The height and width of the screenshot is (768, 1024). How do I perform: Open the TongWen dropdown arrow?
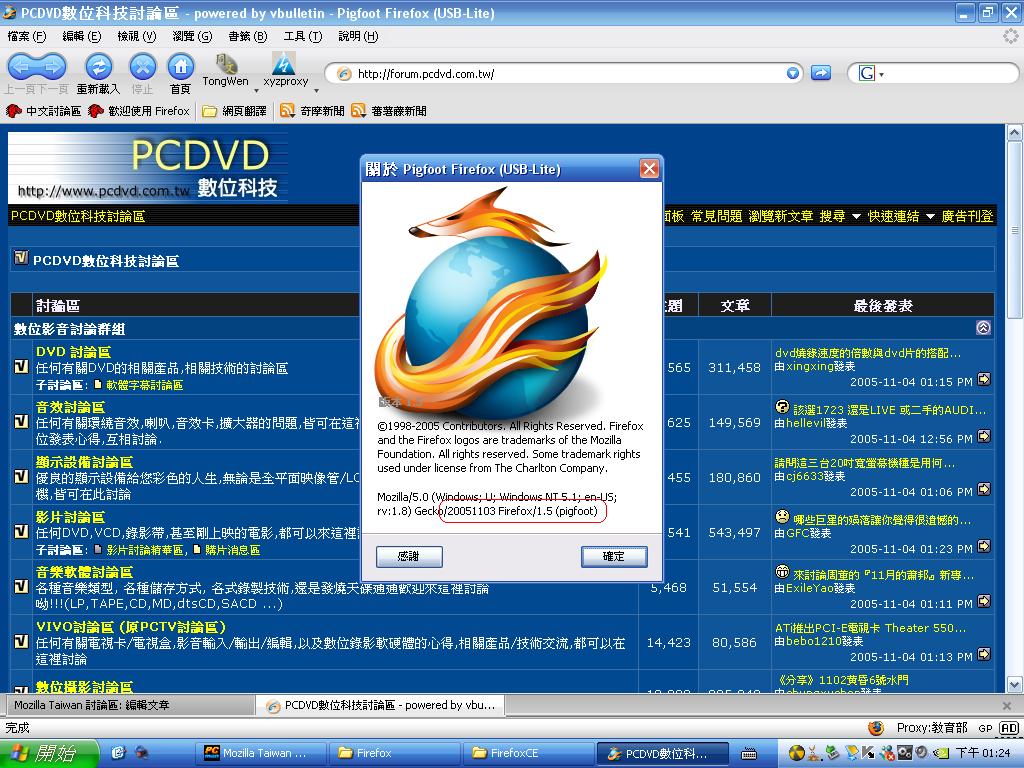click(257, 90)
